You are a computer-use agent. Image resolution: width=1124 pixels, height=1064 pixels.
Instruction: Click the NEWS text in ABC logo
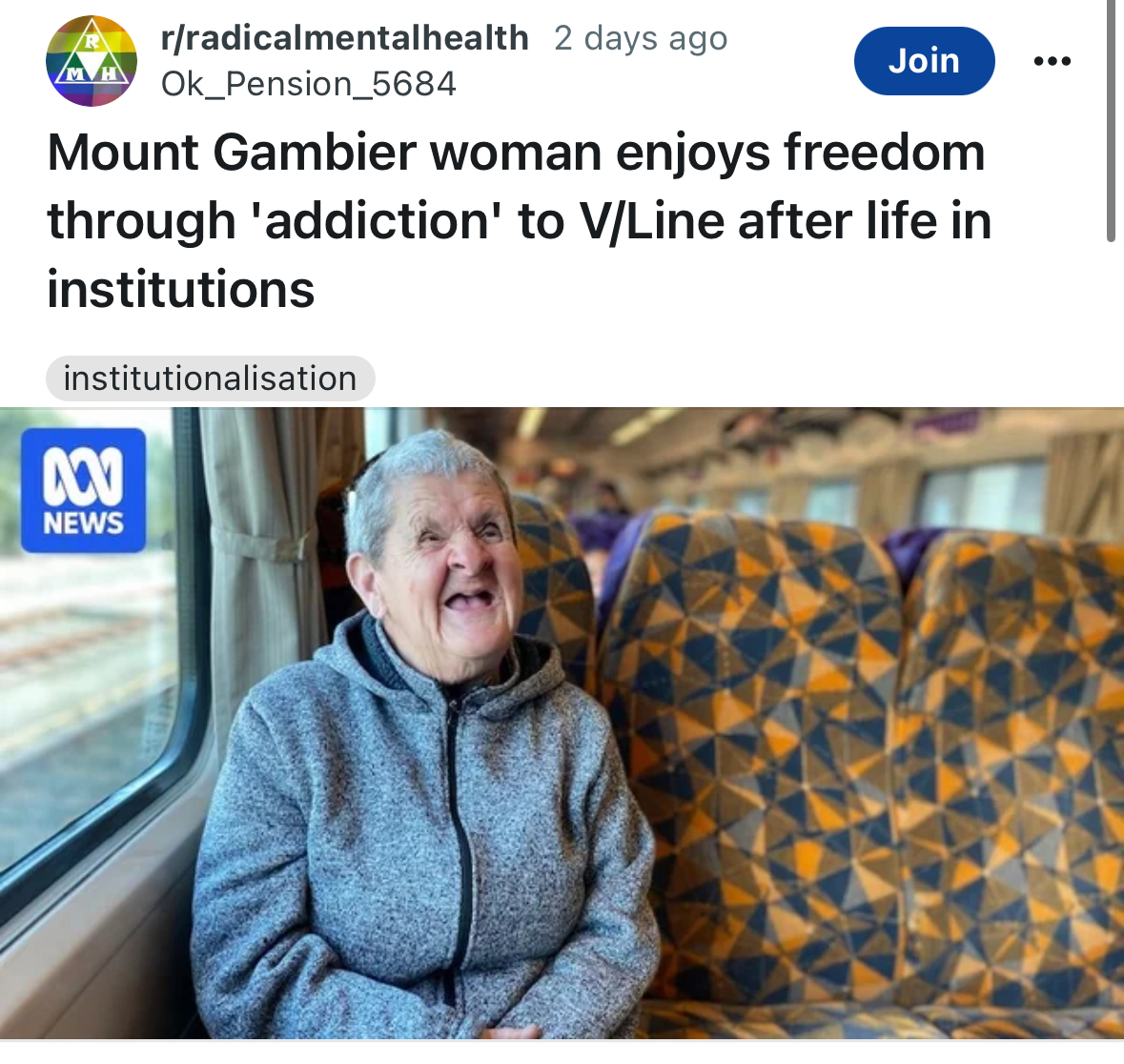click(x=83, y=524)
